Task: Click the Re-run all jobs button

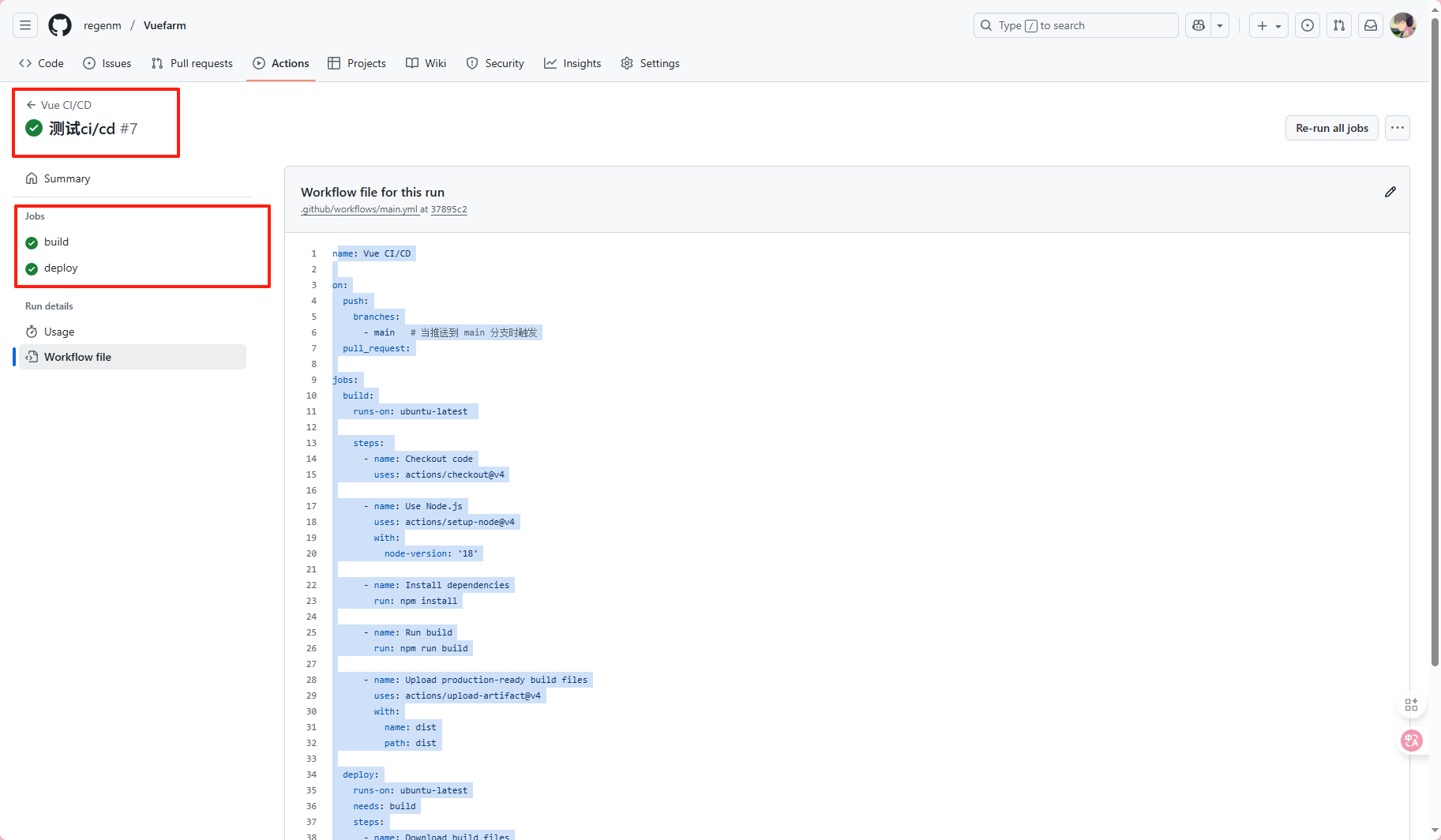Action: (1330, 127)
